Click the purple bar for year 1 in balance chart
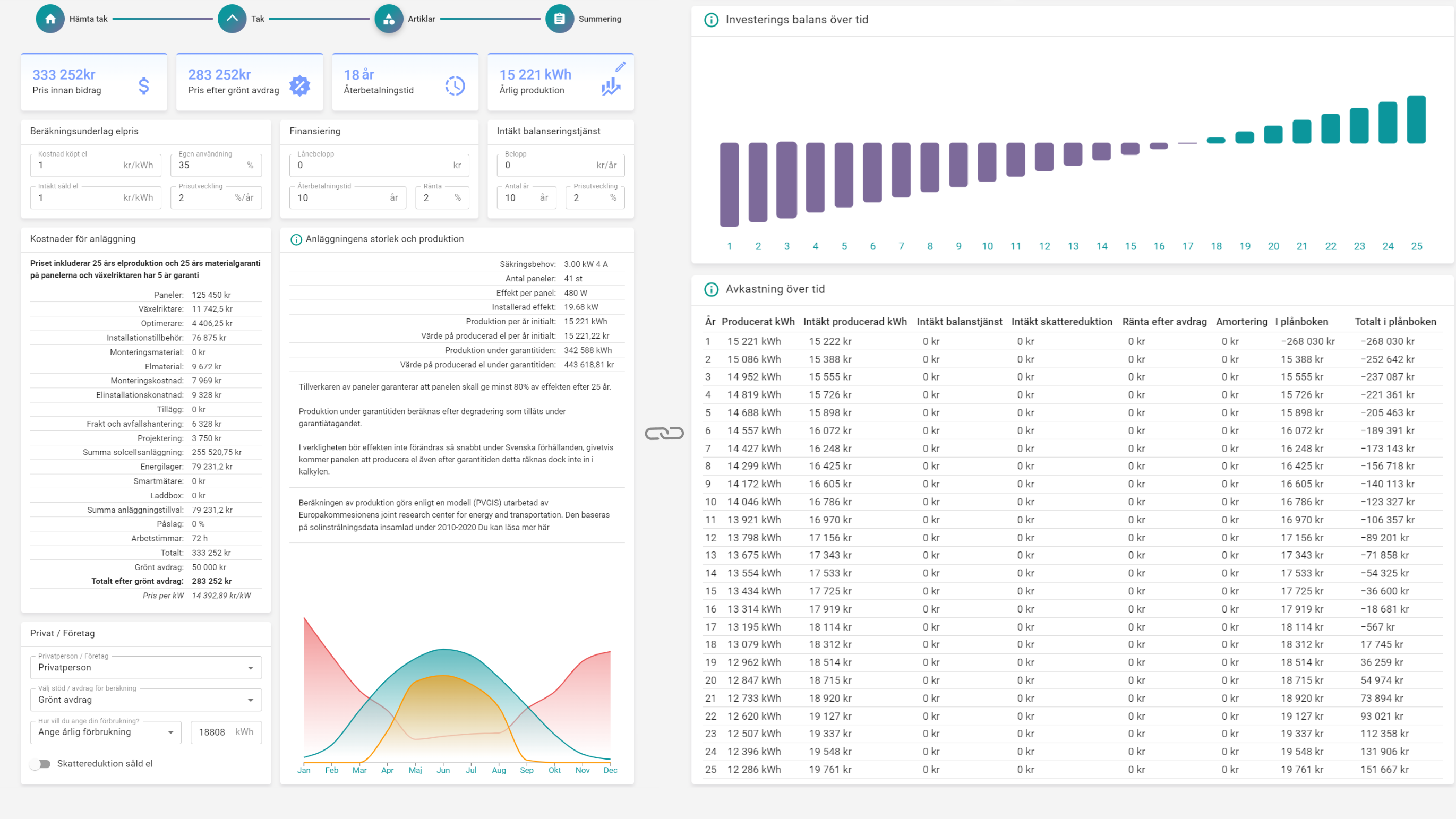 (x=729, y=185)
